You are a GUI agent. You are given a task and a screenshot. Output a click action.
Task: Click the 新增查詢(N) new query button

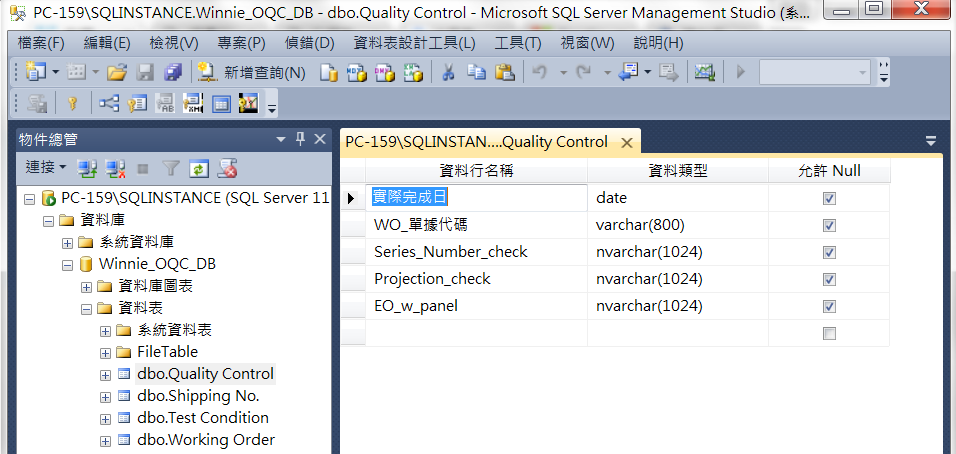[x=251, y=73]
